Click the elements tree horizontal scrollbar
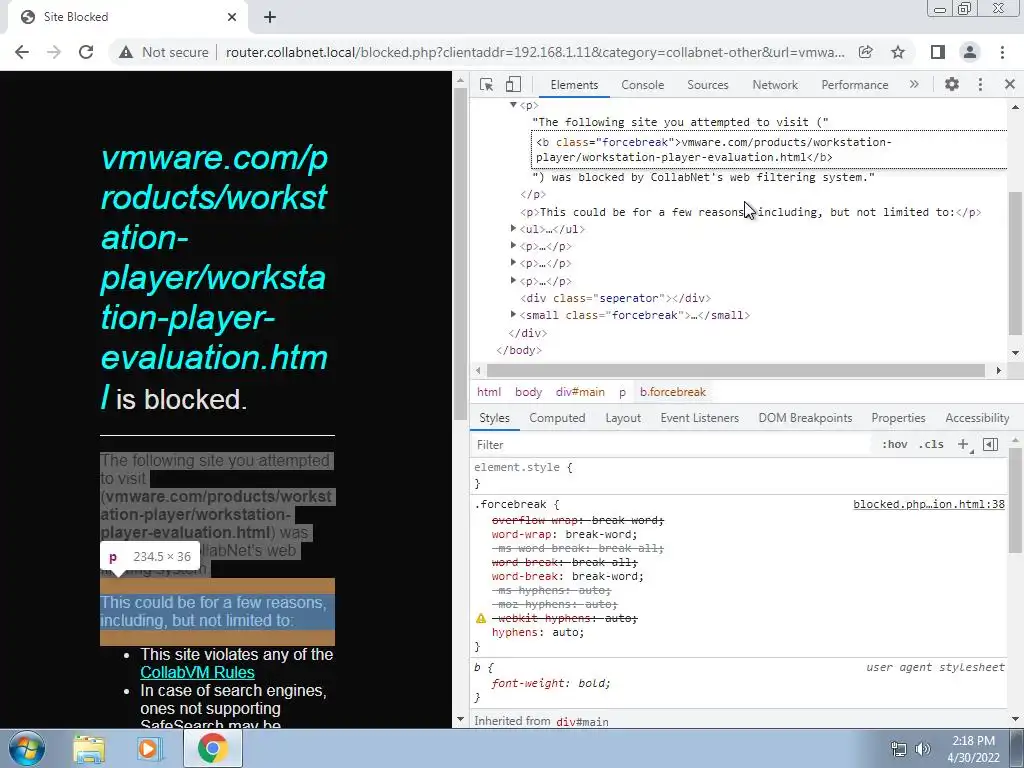Image resolution: width=1024 pixels, height=768 pixels. tap(735, 370)
